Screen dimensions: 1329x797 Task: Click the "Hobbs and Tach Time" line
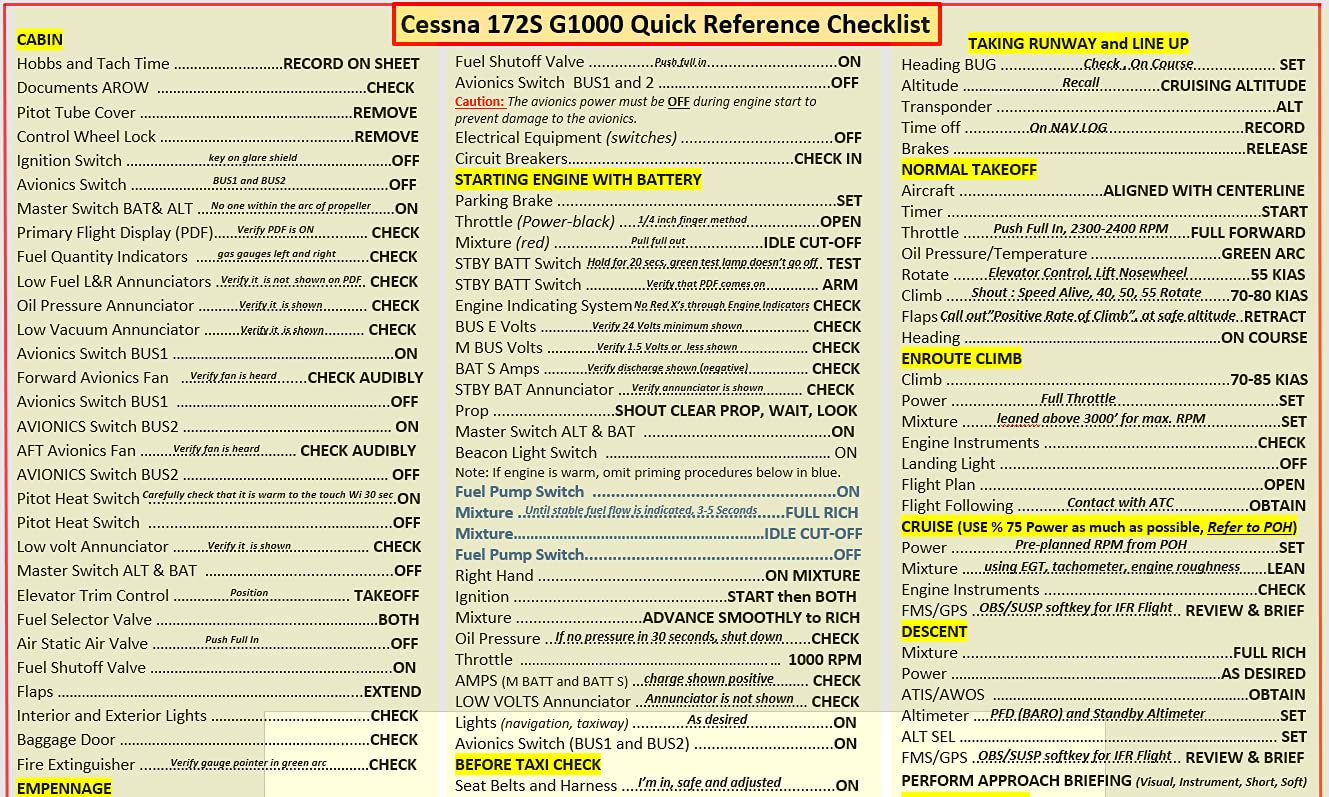point(218,64)
